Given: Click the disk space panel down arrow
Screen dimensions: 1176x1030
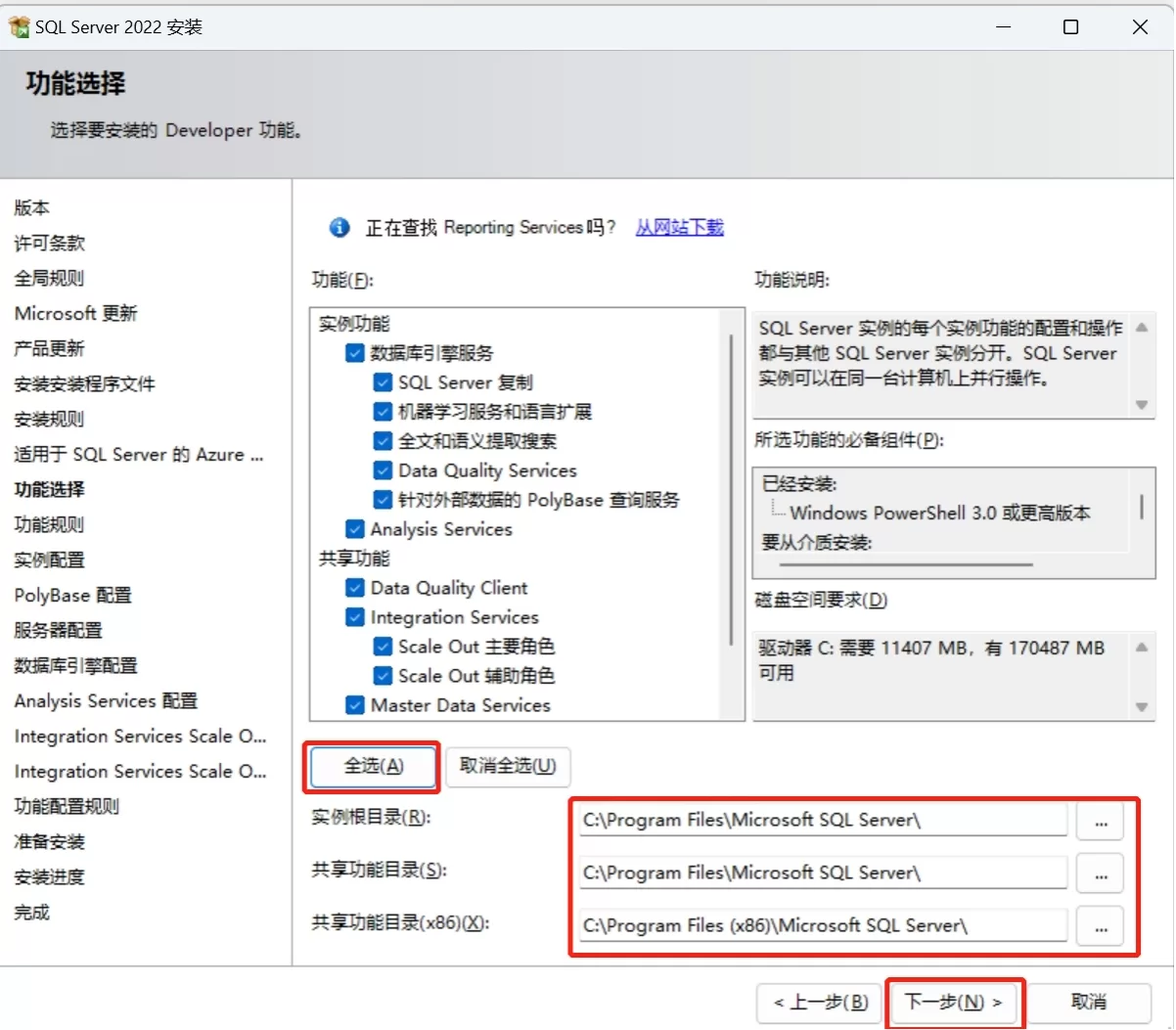Looking at the screenshot, I should 1141,707.
